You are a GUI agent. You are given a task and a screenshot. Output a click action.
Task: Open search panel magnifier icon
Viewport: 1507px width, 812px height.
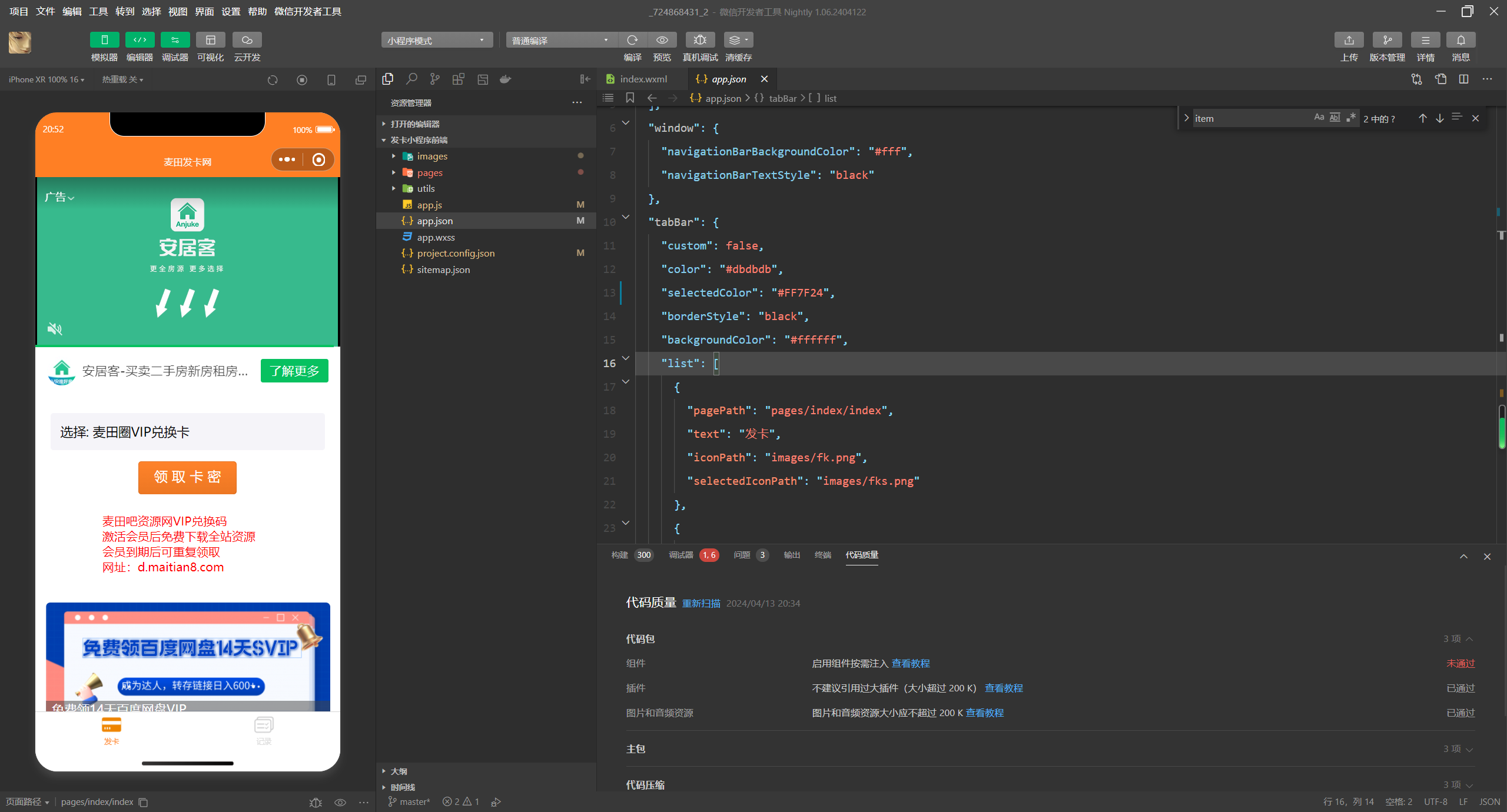point(411,79)
